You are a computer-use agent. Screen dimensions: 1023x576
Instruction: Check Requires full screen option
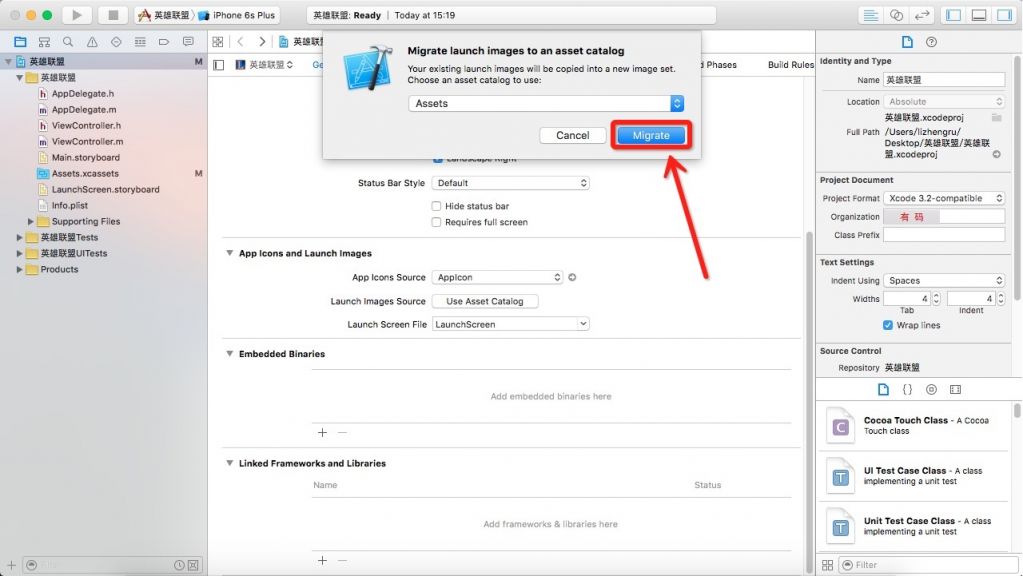(x=436, y=222)
